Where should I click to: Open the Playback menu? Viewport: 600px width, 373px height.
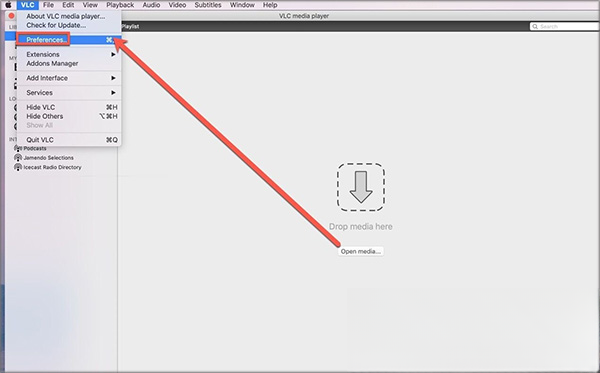[x=120, y=5]
